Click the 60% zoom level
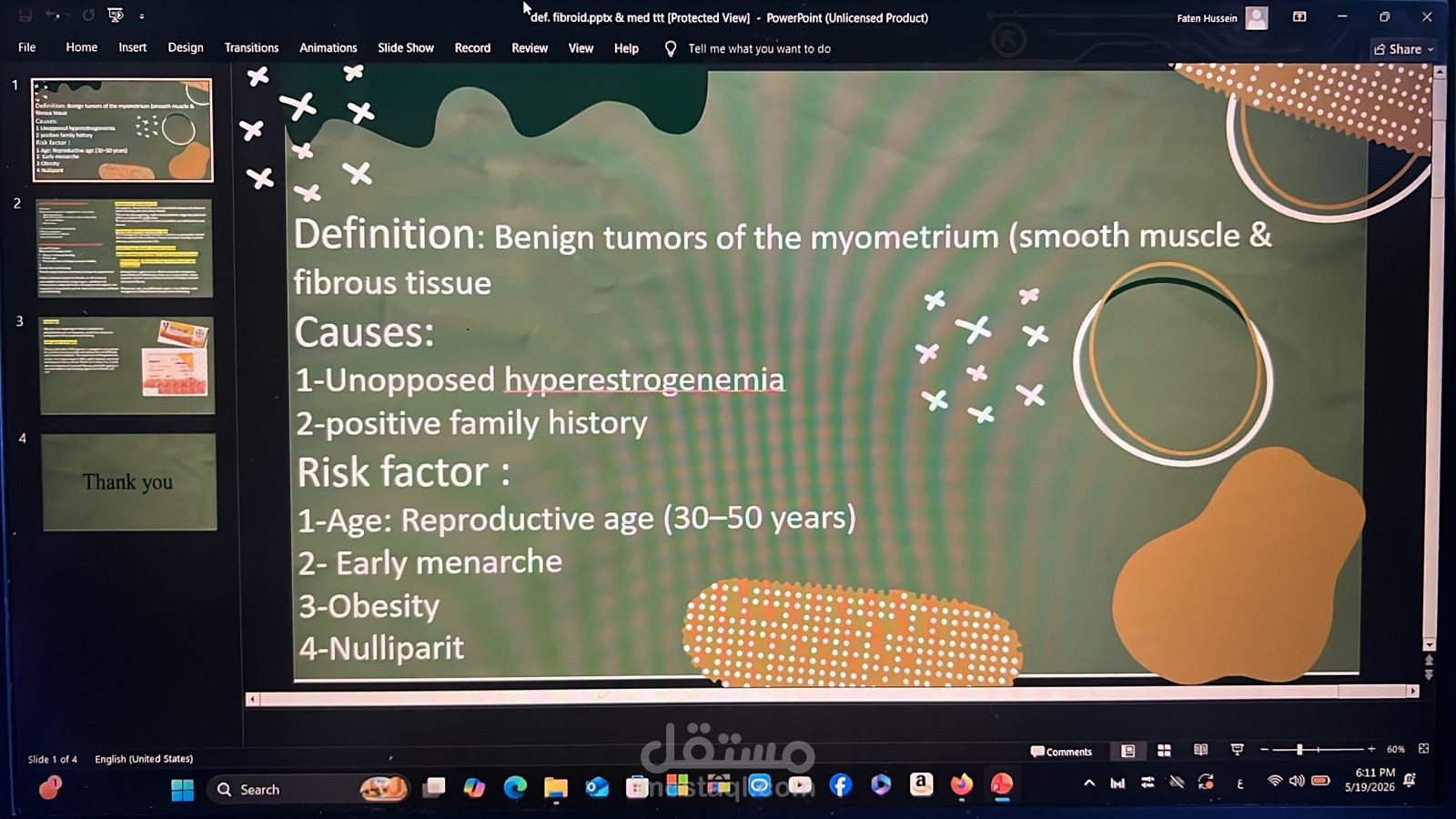The width and height of the screenshot is (1456, 819). [x=1396, y=749]
